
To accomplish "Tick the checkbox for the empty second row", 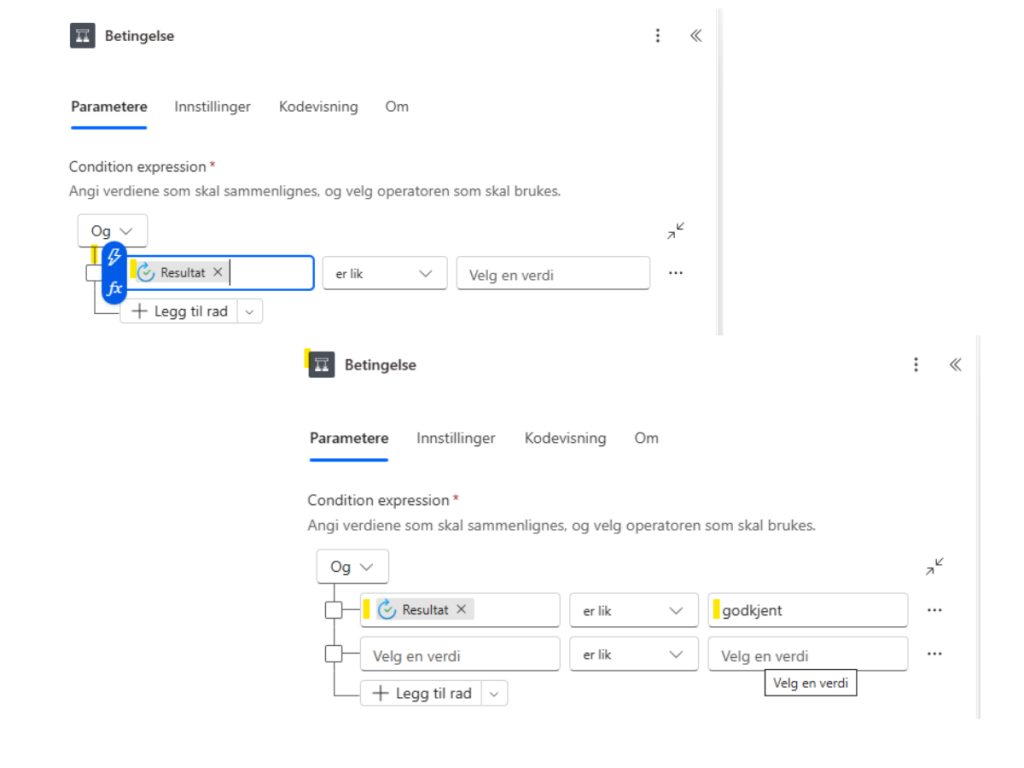I will point(334,655).
